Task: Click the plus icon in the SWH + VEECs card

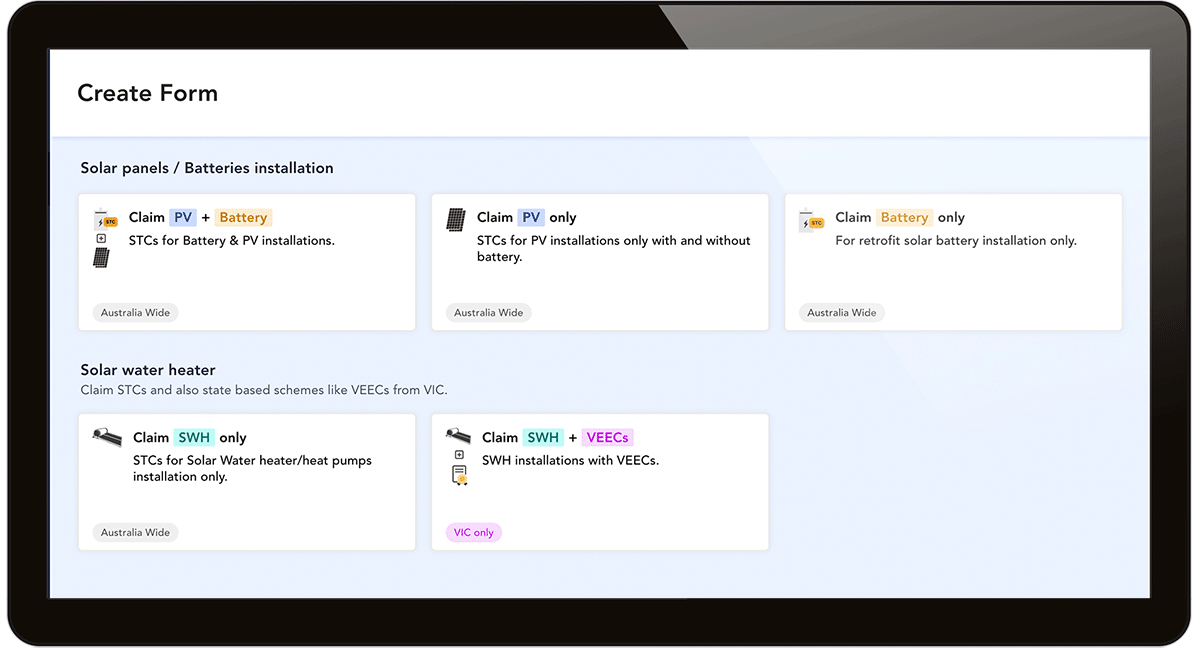Action: click(x=459, y=455)
